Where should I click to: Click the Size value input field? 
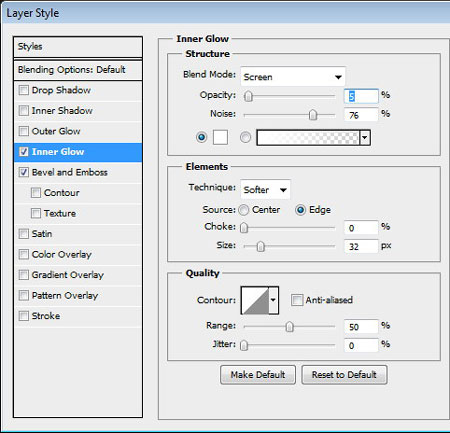click(x=361, y=246)
